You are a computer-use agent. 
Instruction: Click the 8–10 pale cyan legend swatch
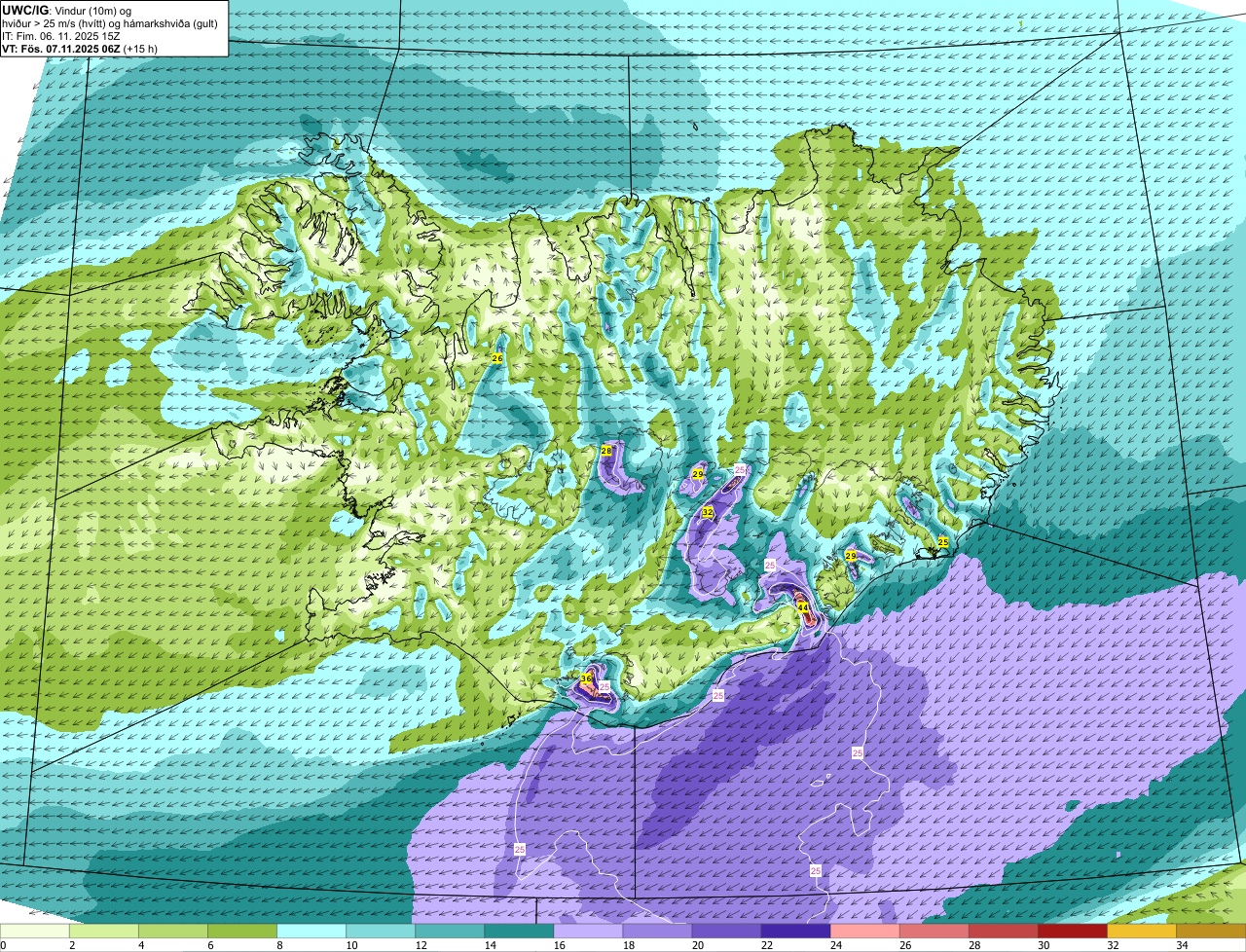311,932
